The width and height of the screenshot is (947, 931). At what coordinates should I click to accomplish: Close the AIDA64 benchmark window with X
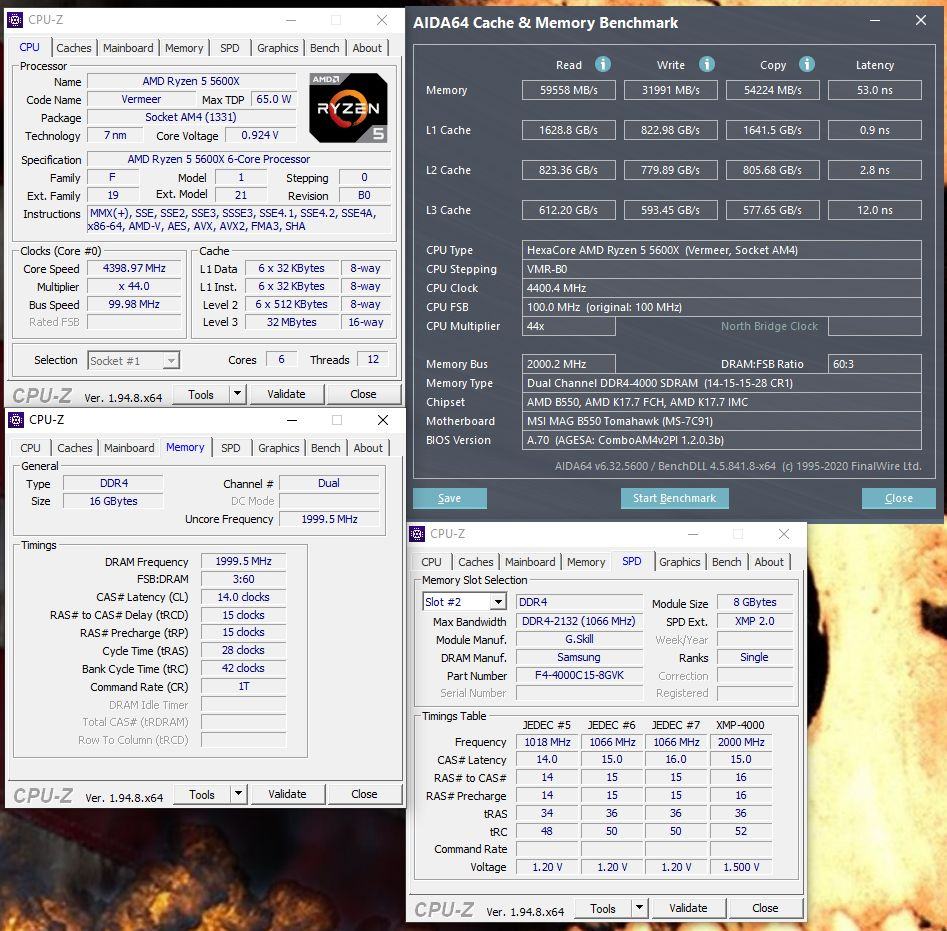tap(920, 21)
